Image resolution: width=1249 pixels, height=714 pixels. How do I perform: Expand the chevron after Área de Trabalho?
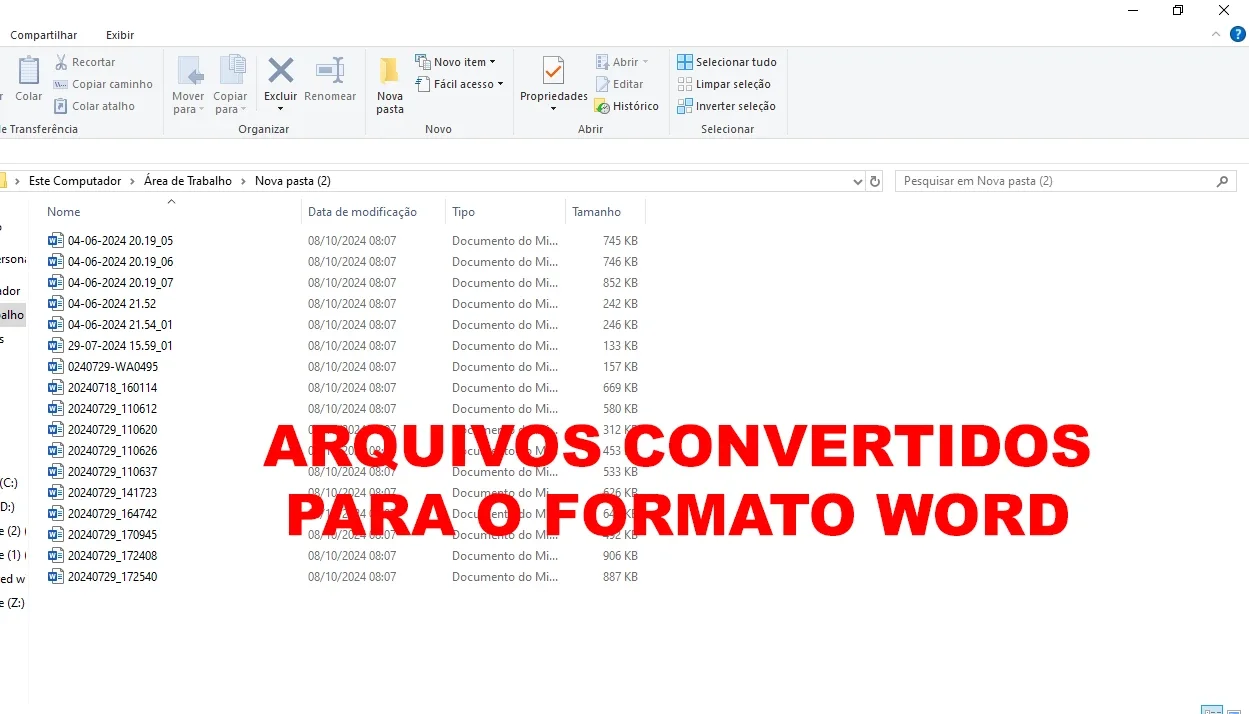click(x=243, y=181)
